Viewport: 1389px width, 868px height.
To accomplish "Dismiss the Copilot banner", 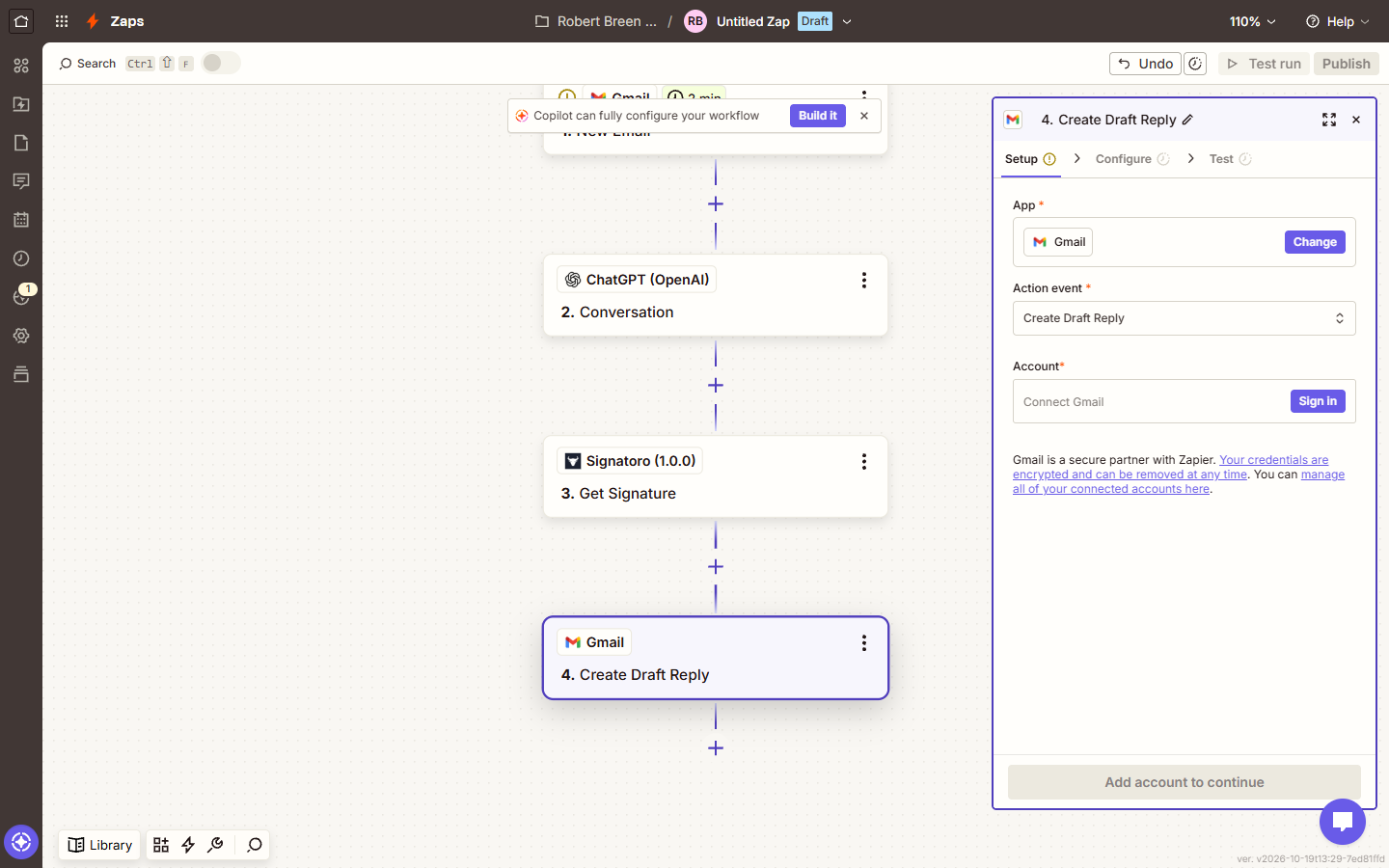I will [864, 116].
